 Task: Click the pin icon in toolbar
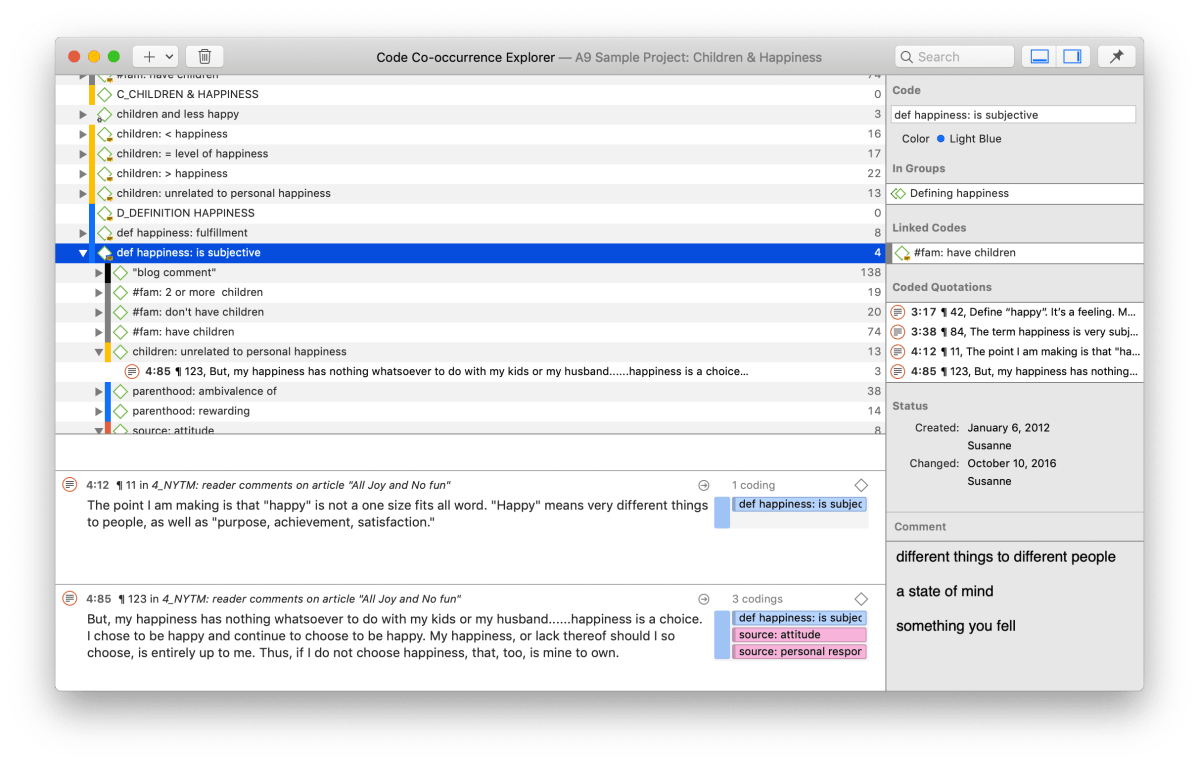(x=1116, y=57)
